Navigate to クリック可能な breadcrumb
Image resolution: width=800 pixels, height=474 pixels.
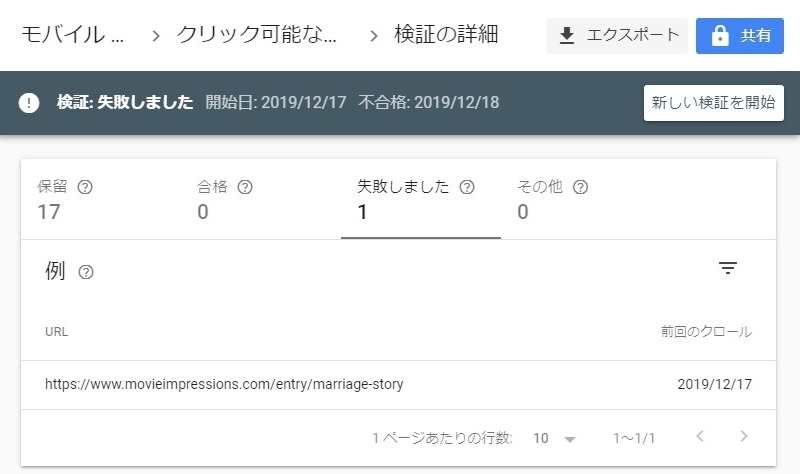(257, 35)
